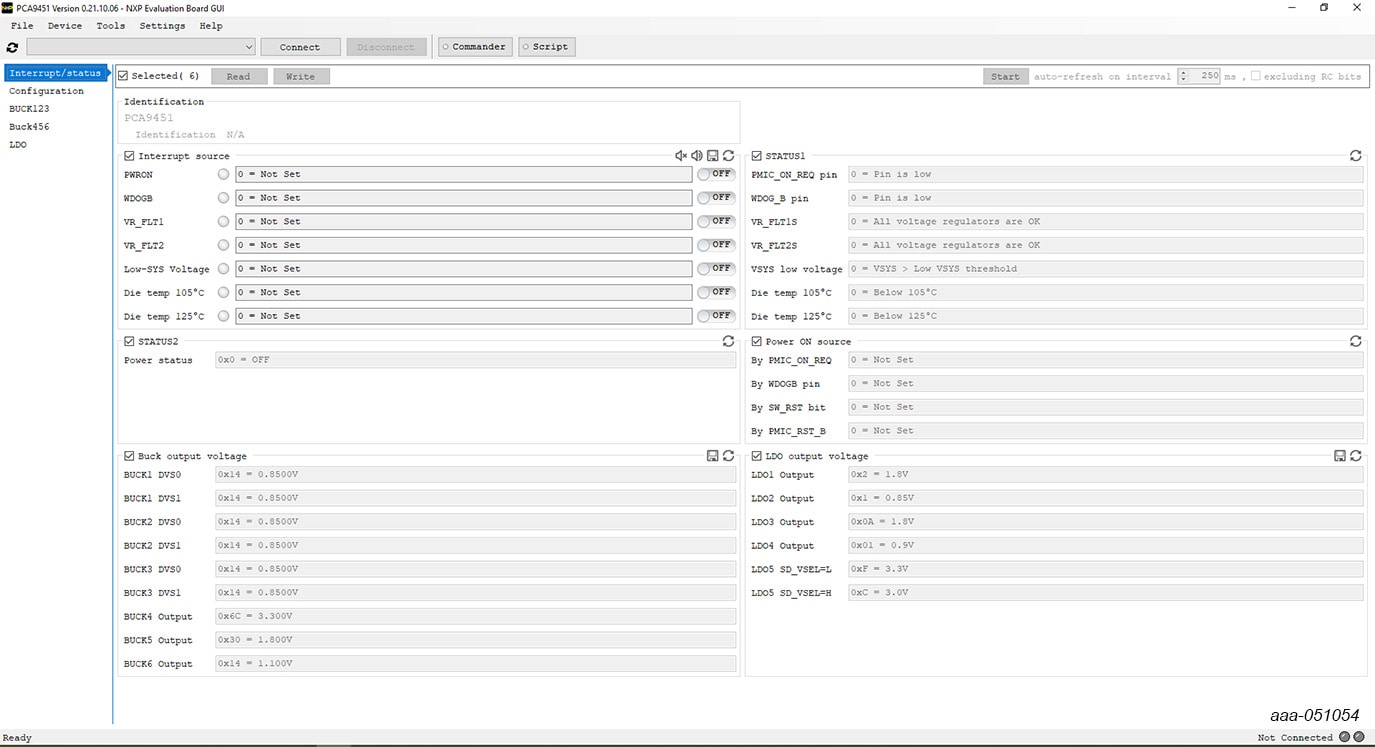Click the VR_FLT1 value field

[463, 221]
